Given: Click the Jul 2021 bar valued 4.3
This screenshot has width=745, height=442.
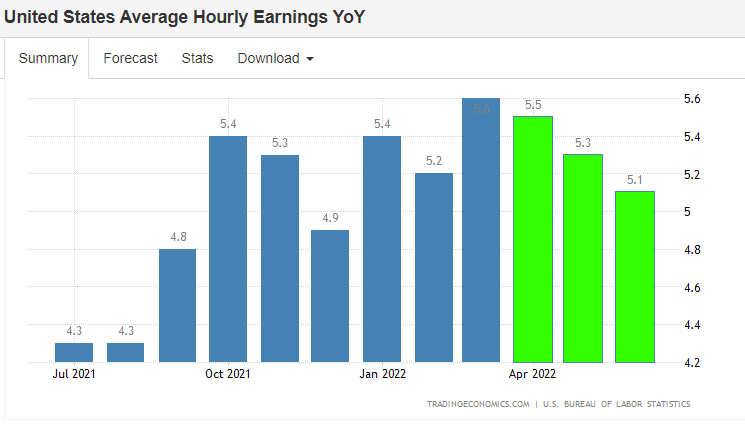Looking at the screenshot, I should 74,352.
